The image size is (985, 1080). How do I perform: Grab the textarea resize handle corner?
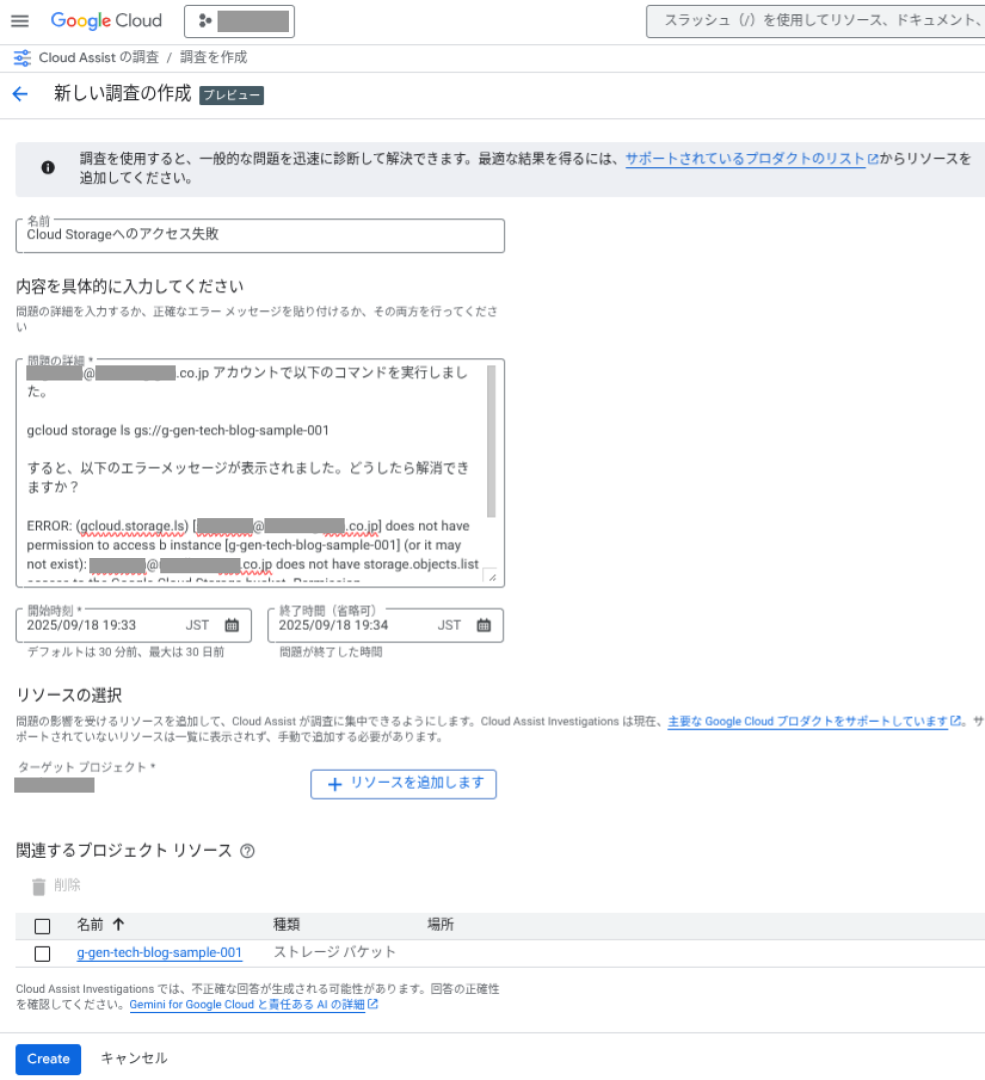491,577
